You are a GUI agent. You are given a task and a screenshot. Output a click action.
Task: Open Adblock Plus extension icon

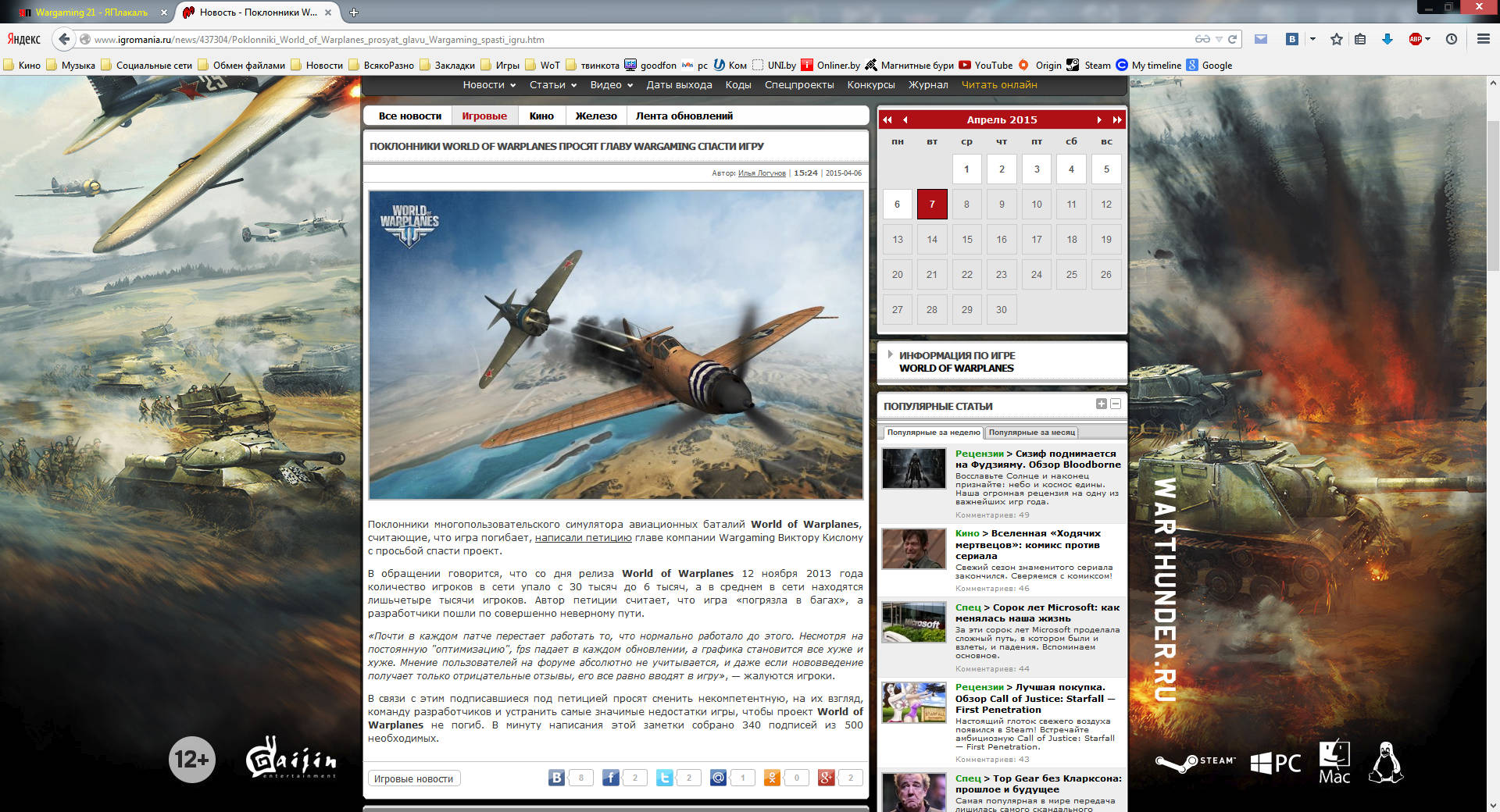tap(1416, 39)
